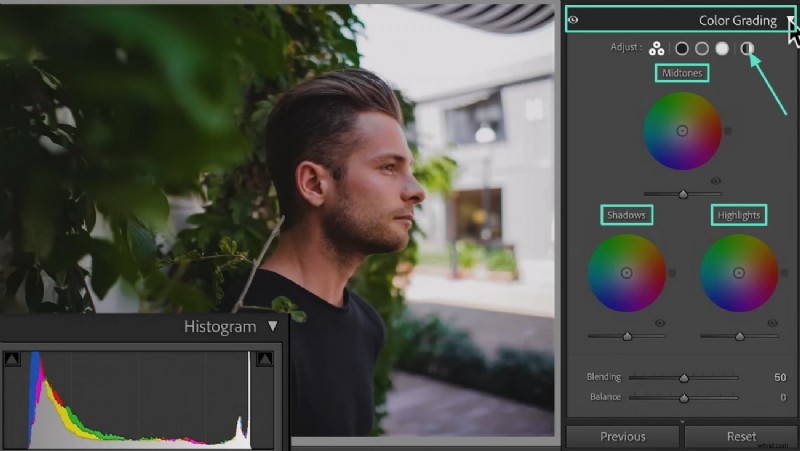Click the Adjust label
Image resolution: width=800 pixels, height=451 pixels.
(626, 47)
